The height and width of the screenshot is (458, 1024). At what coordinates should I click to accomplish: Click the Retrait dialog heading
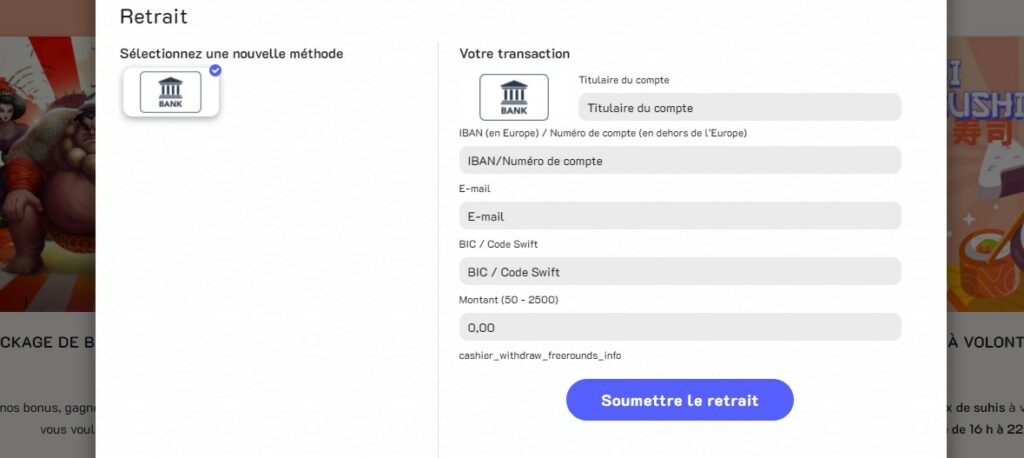153,17
